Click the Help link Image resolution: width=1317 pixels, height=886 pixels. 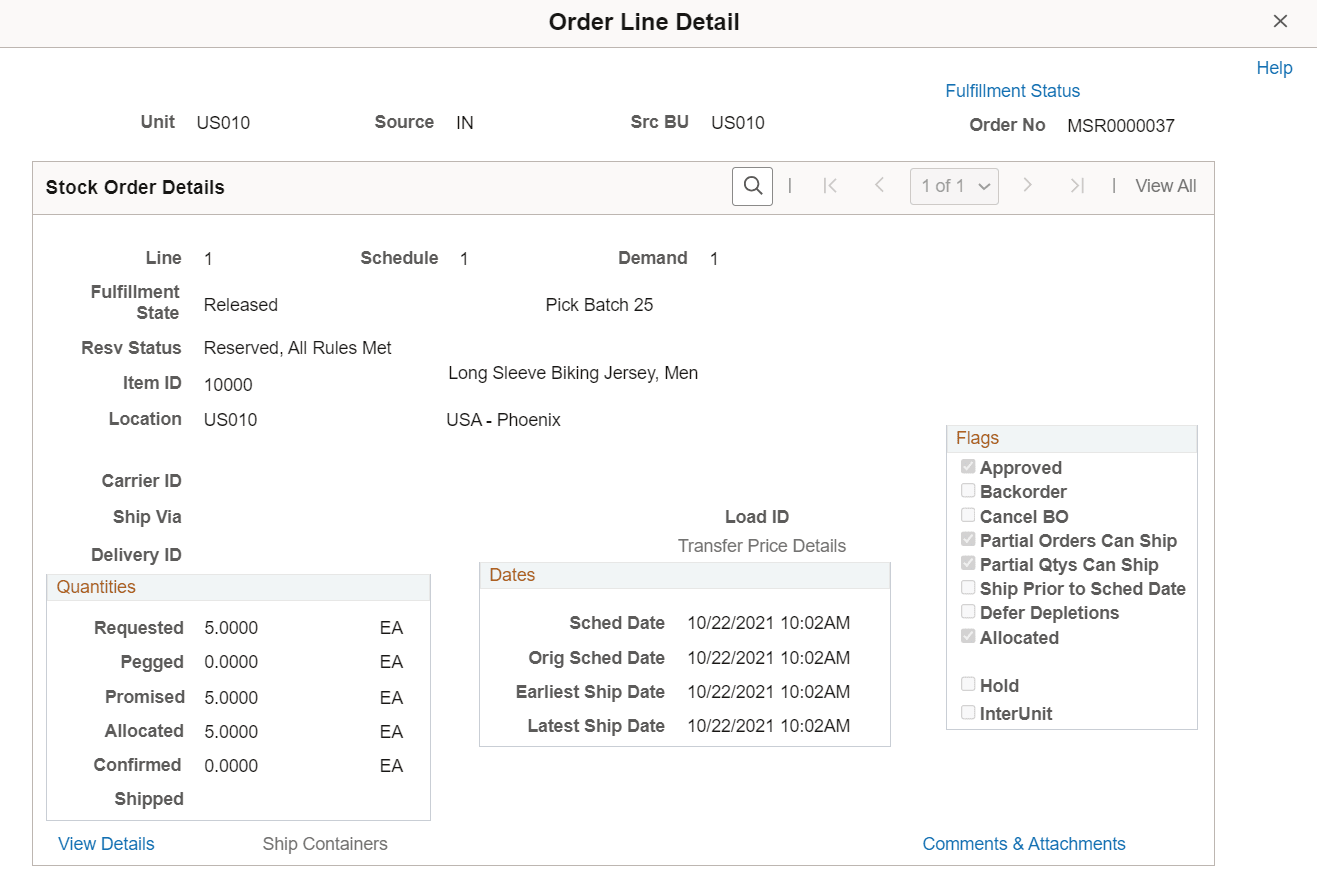click(x=1274, y=67)
